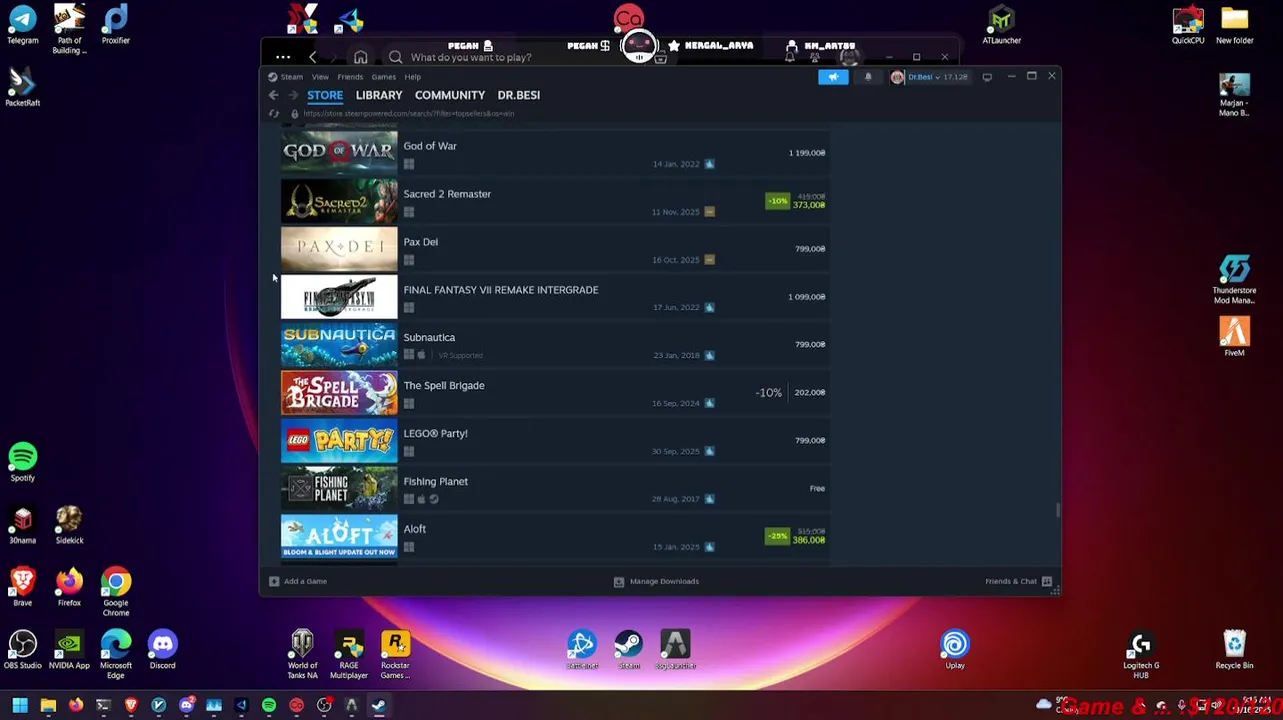Open Sacred 2 Remaster listing
1283x720 pixels.
point(554,202)
